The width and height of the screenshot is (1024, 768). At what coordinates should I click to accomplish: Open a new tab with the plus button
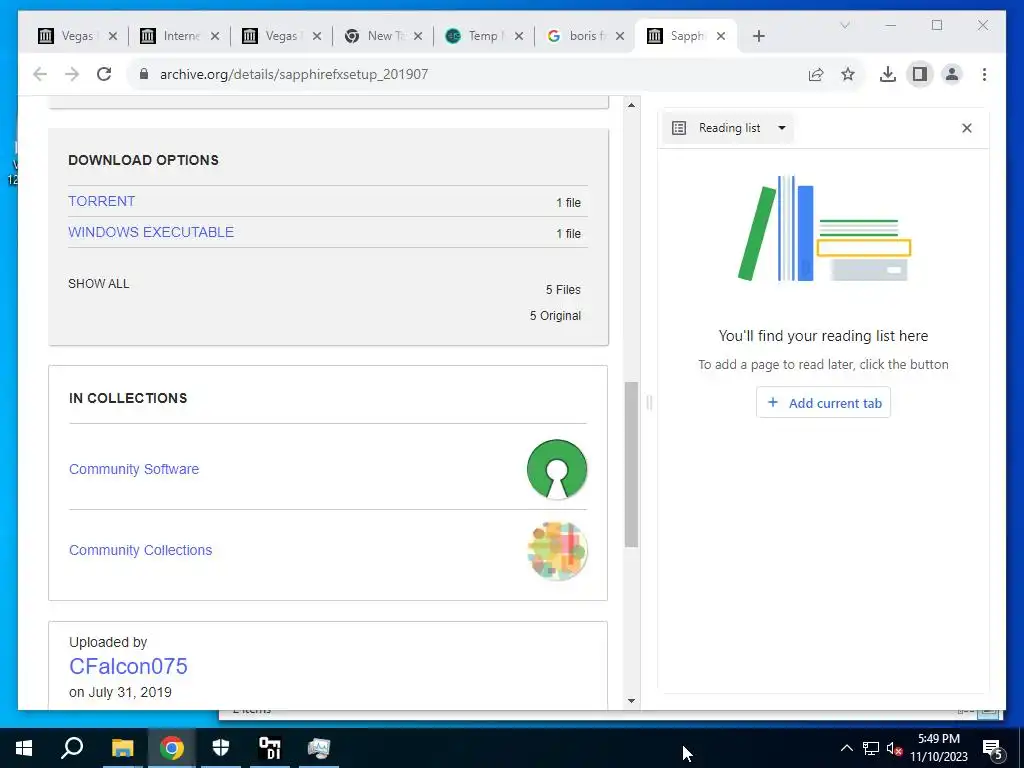point(758,36)
